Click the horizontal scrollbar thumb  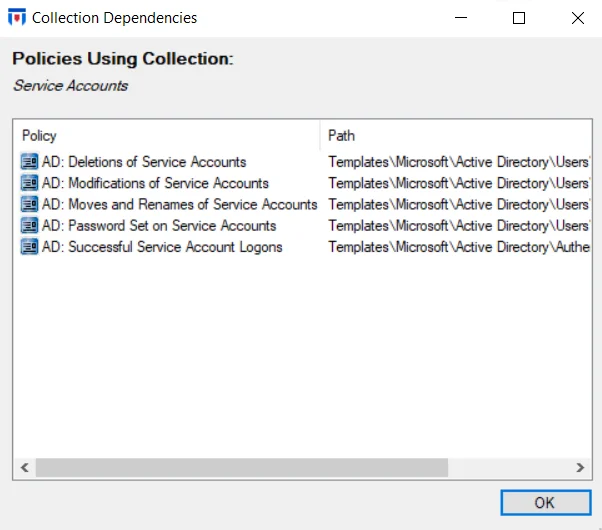click(x=242, y=467)
